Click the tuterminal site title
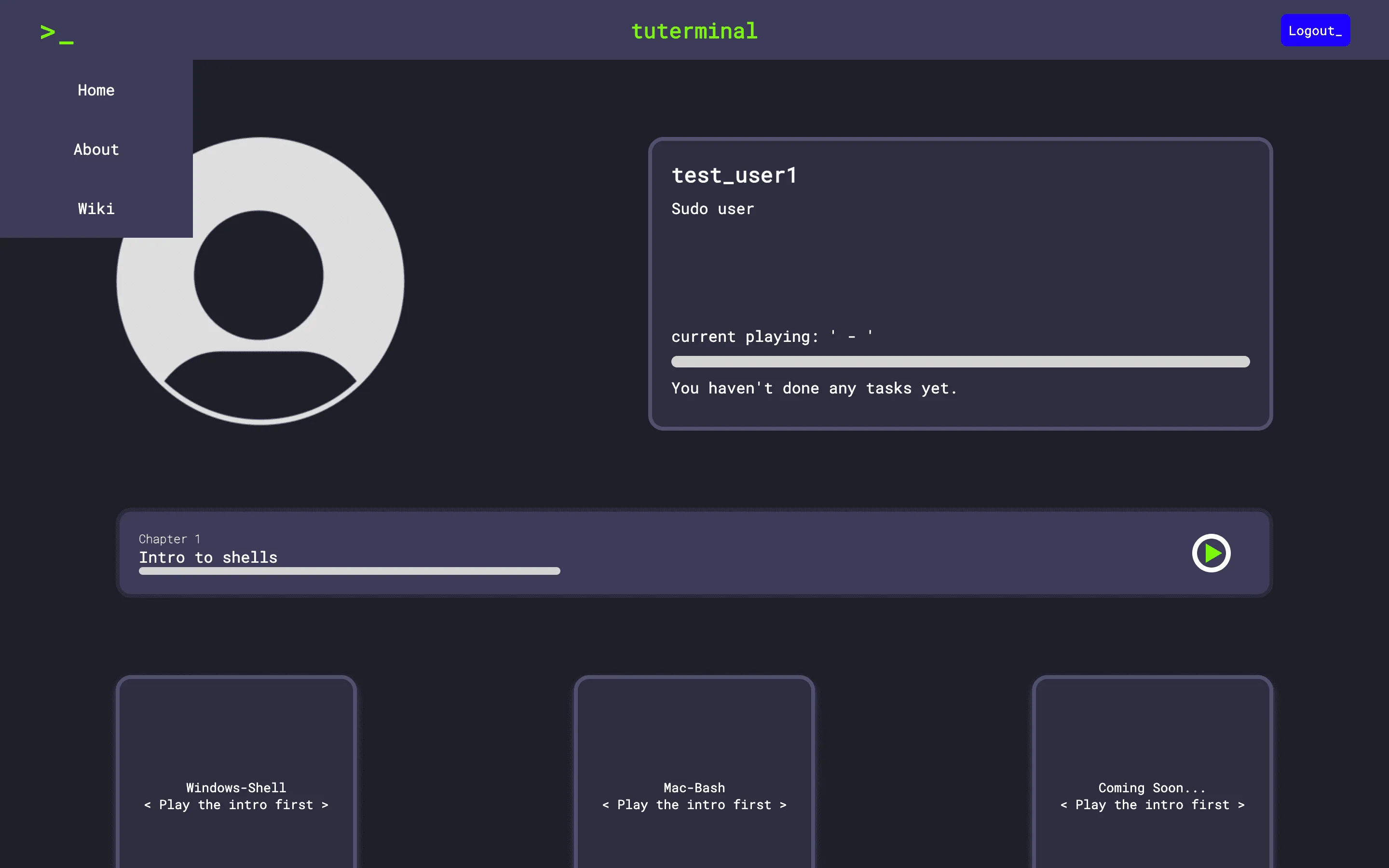1389x868 pixels. coord(694,31)
